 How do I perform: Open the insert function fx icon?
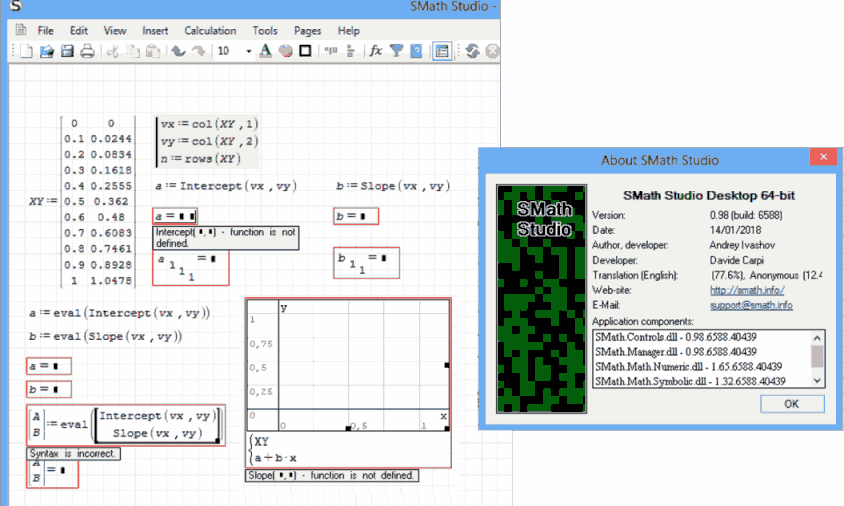pyautogui.click(x=376, y=51)
